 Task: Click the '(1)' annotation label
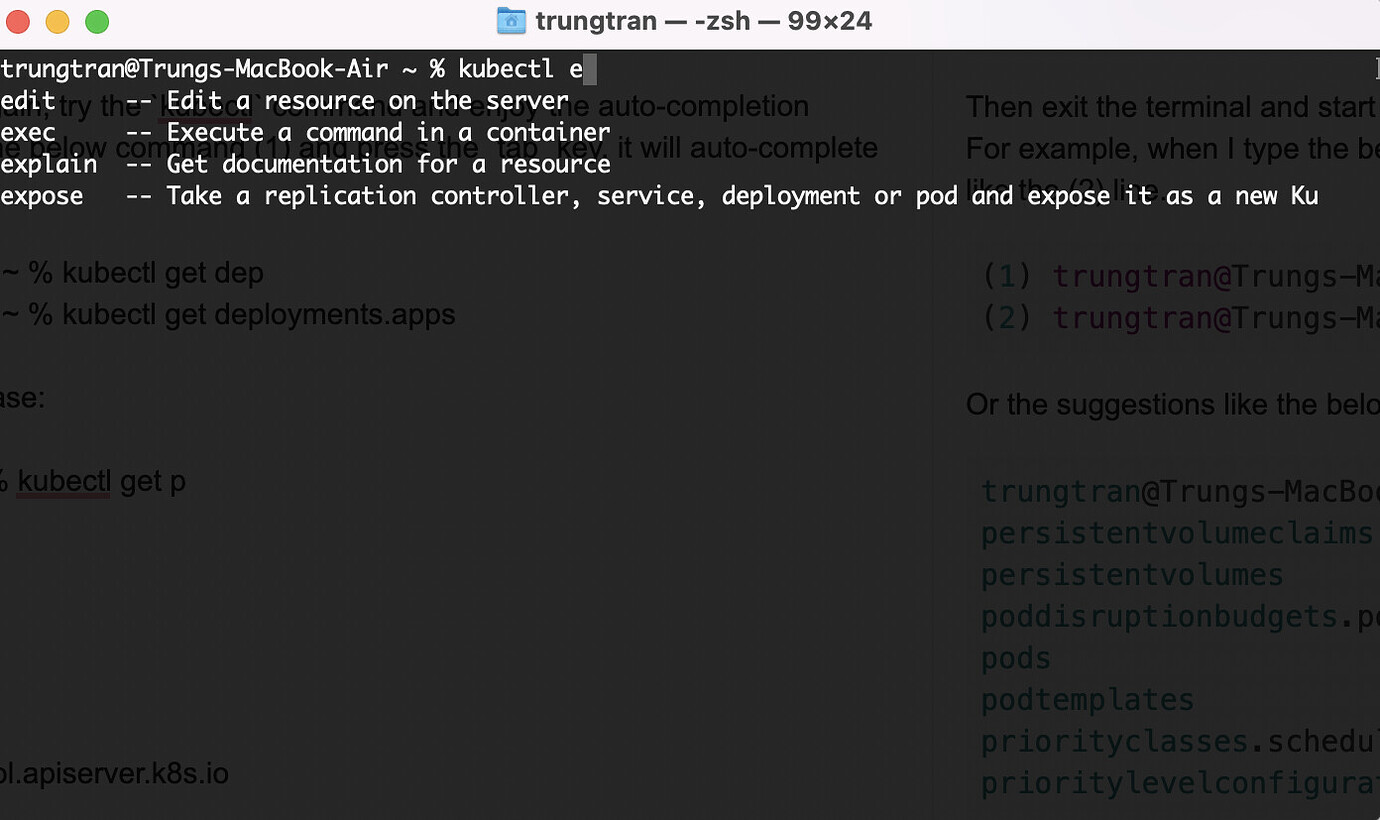1005,275
